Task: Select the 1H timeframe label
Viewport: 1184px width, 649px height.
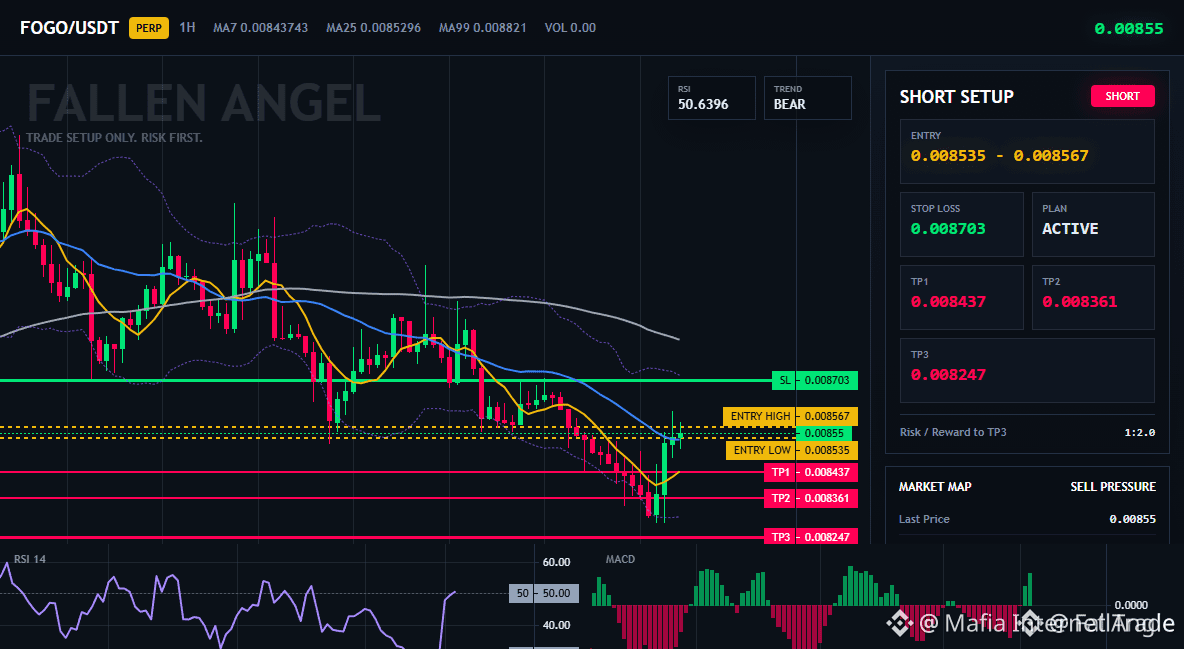Action: pyautogui.click(x=187, y=28)
